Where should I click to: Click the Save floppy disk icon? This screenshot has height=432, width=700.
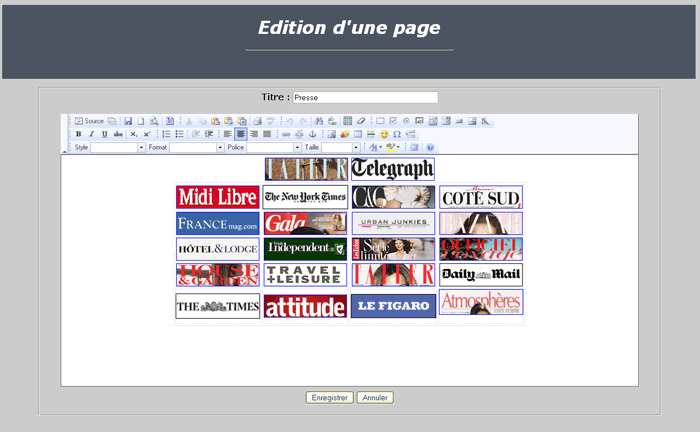(x=128, y=121)
